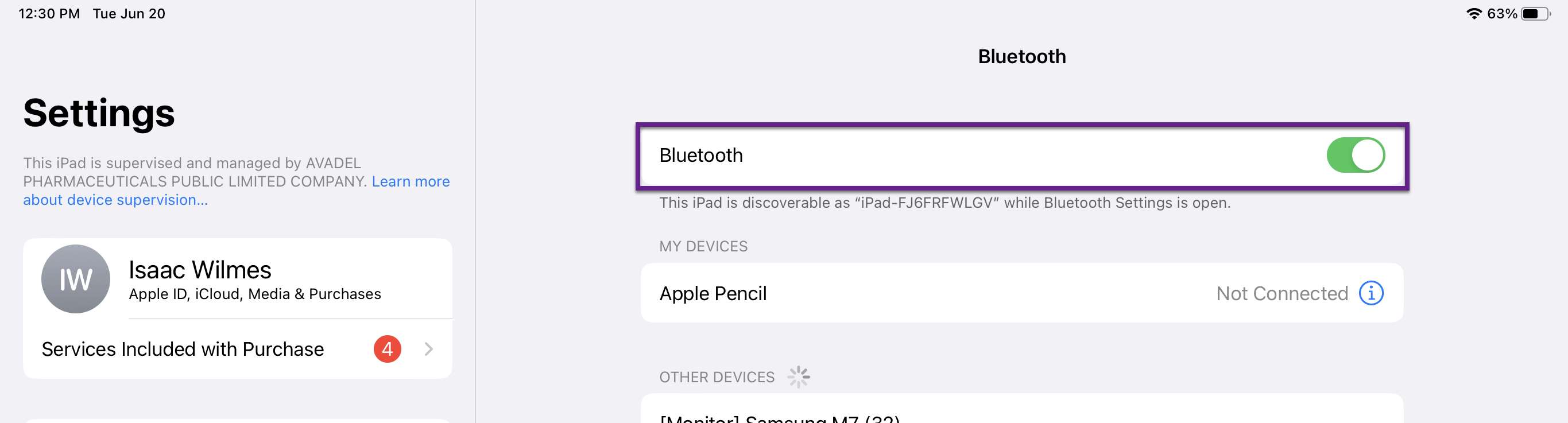Turn off the Bluetooth switch

click(1356, 155)
